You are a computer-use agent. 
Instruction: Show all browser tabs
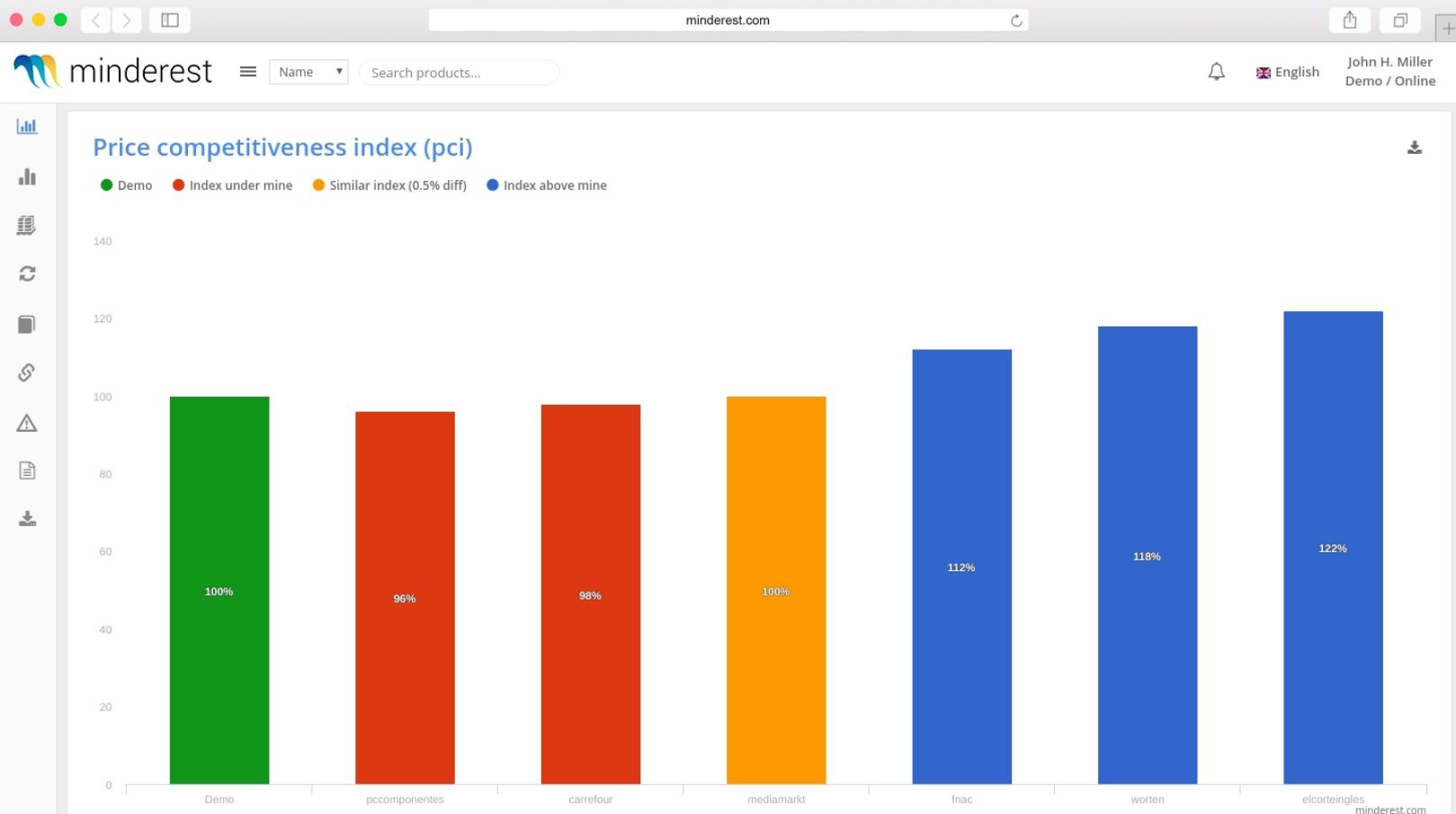pos(1400,20)
